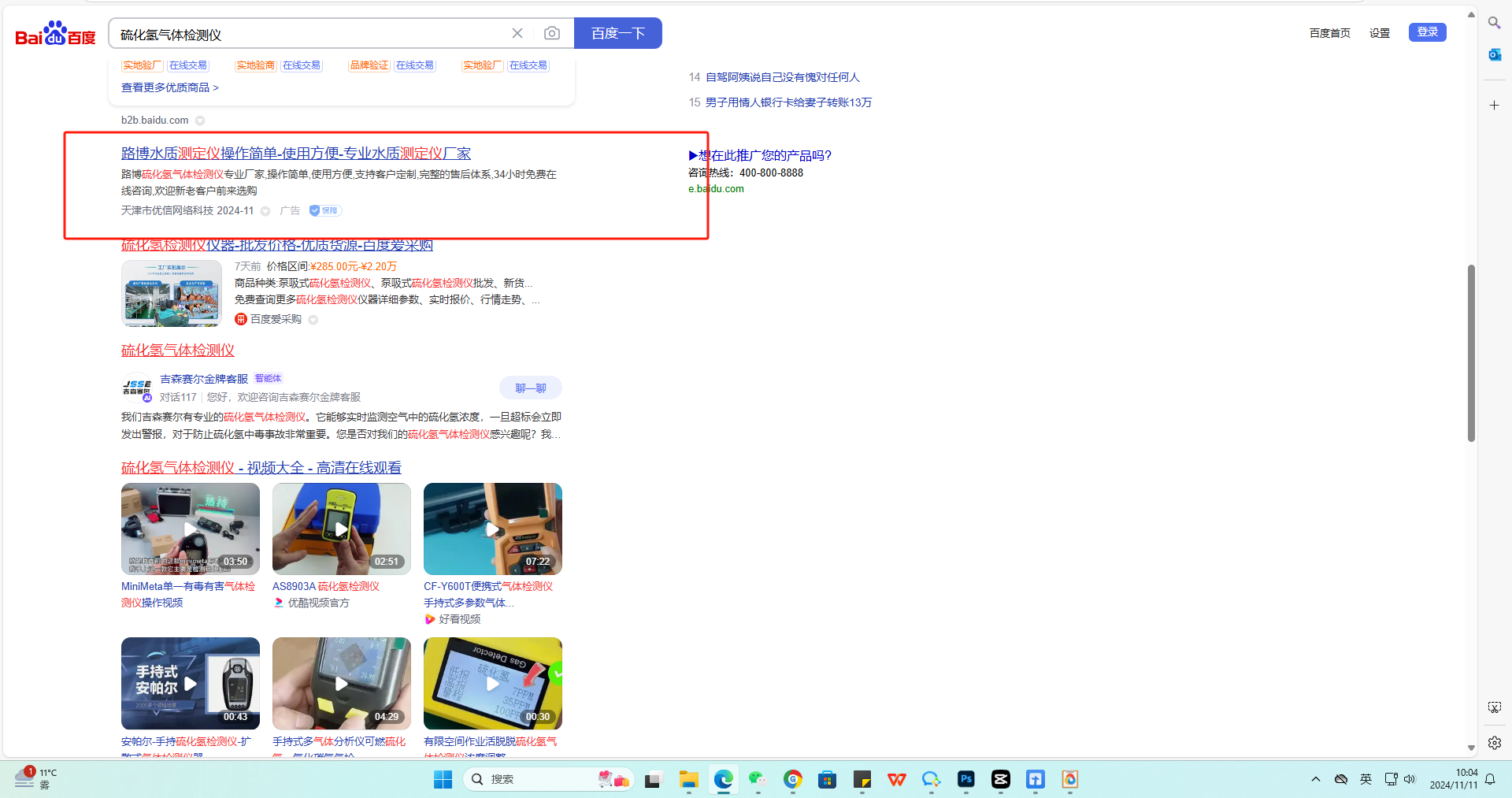The height and width of the screenshot is (798, 1512).
Task: Open WeChat from taskbar
Action: pos(758,780)
